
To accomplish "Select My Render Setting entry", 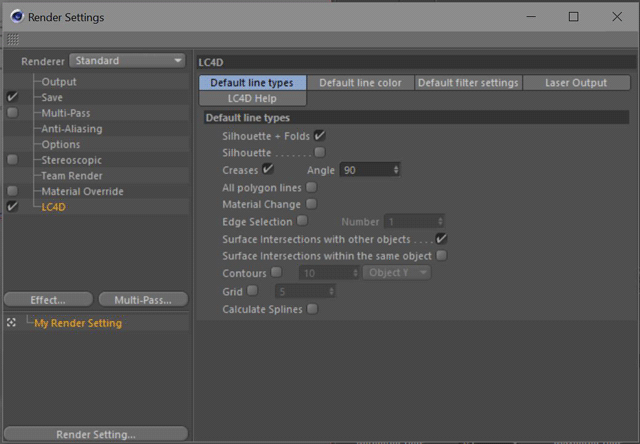I will pyautogui.click(x=78, y=323).
